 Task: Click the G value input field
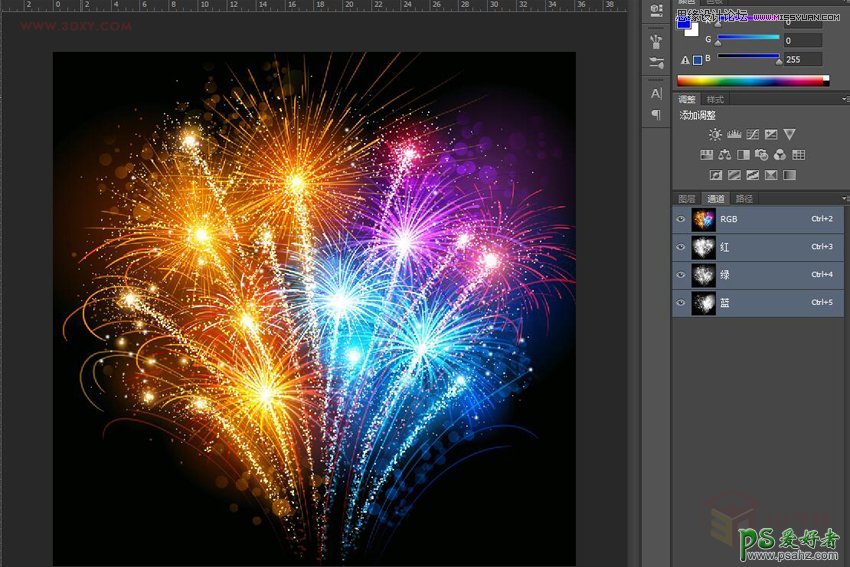pos(803,40)
